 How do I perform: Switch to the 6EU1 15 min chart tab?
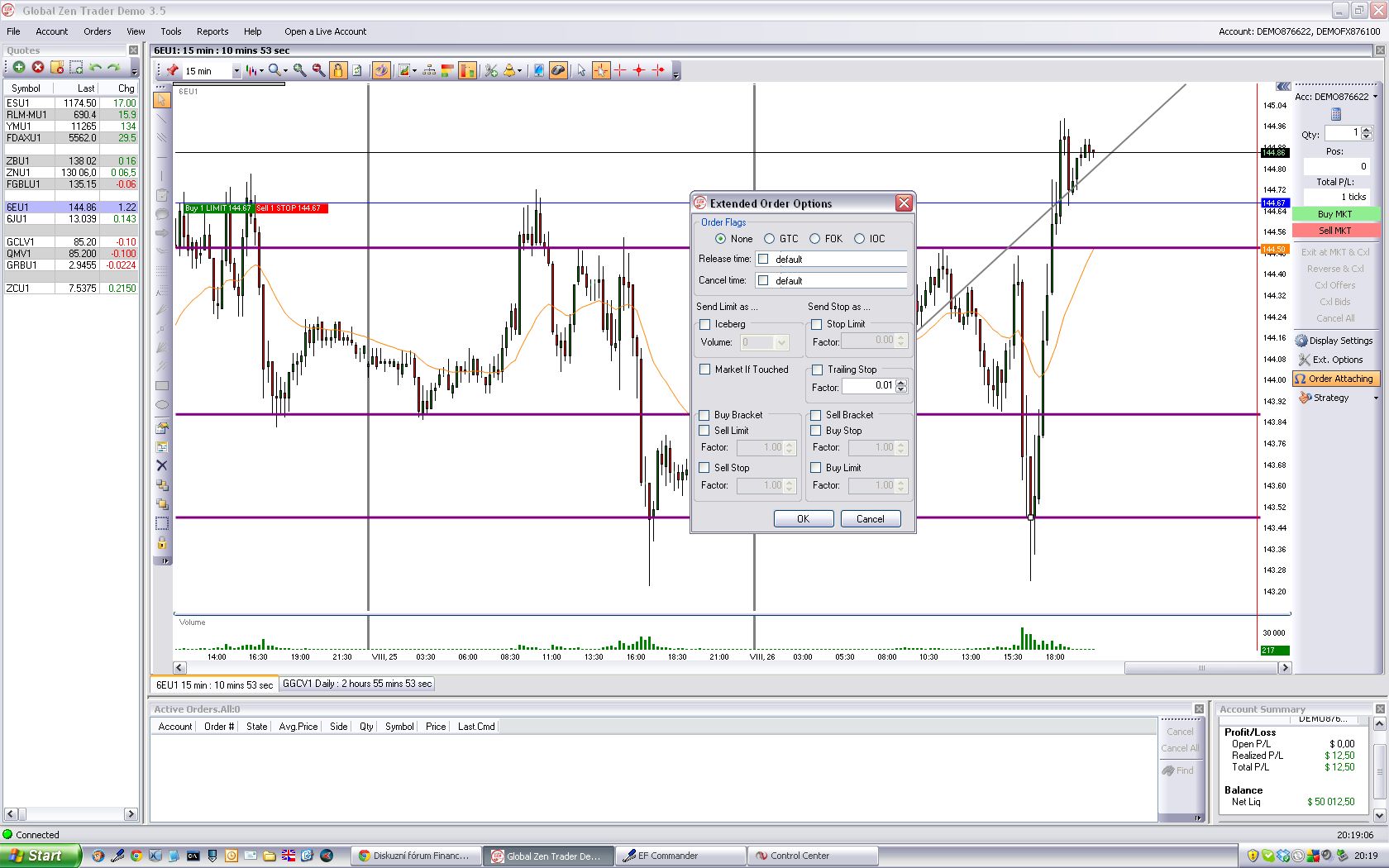(x=214, y=684)
